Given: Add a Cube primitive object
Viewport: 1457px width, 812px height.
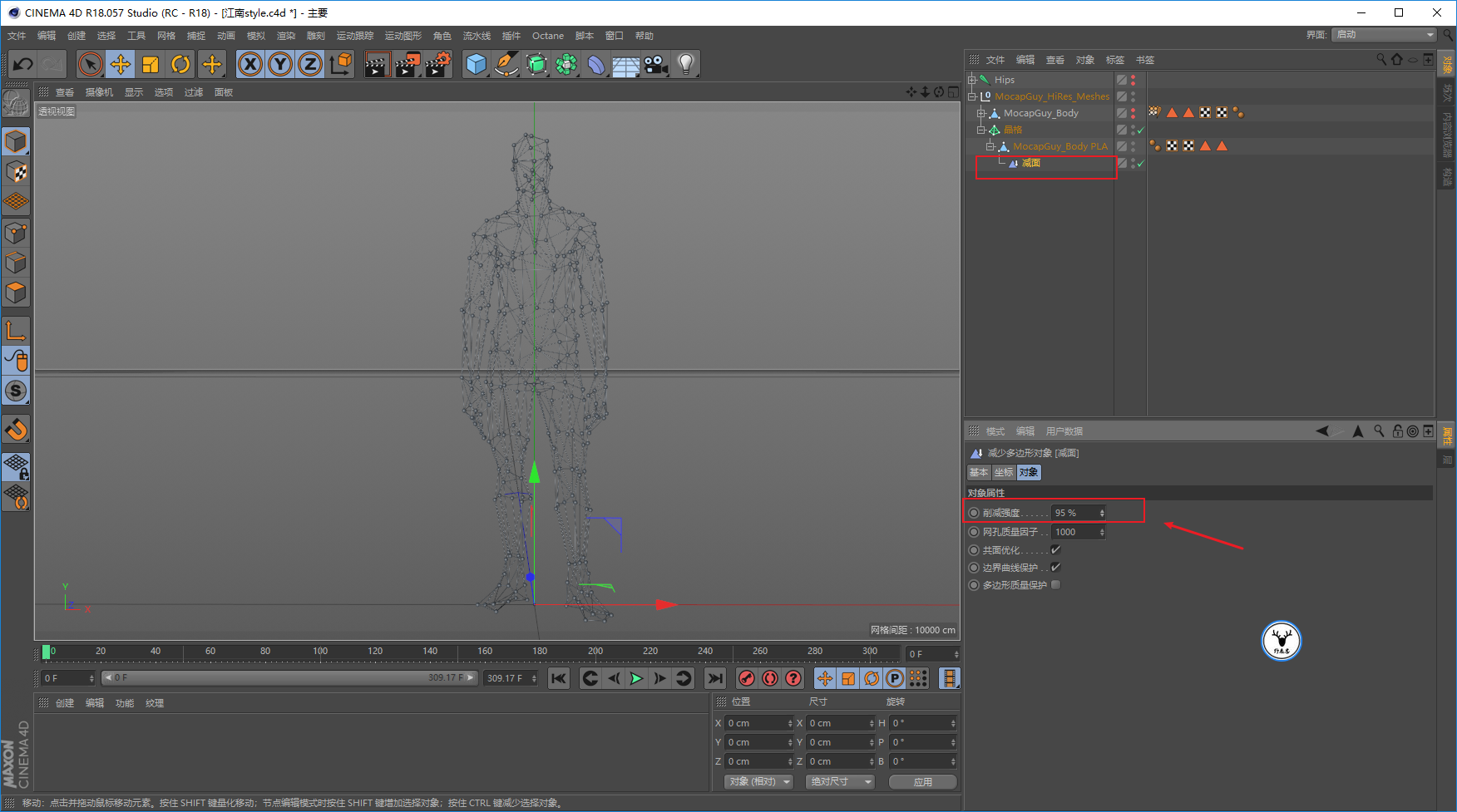Looking at the screenshot, I should coord(477,64).
